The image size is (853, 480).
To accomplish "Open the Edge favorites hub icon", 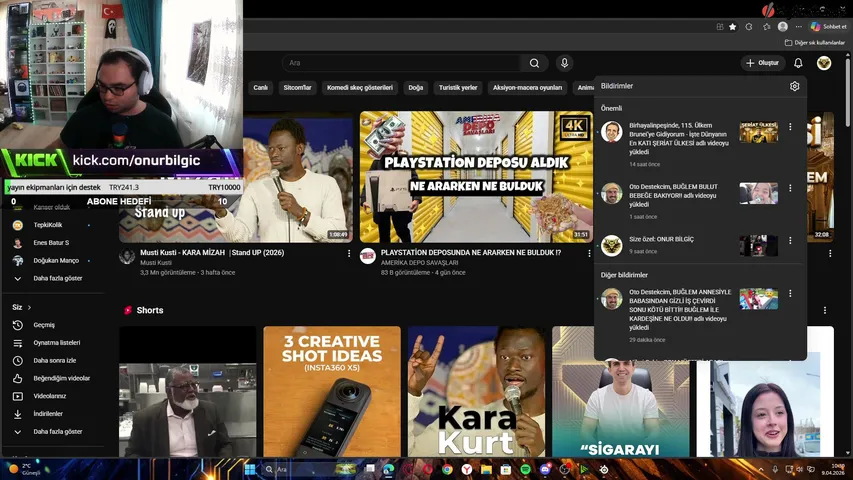I will [767, 27].
